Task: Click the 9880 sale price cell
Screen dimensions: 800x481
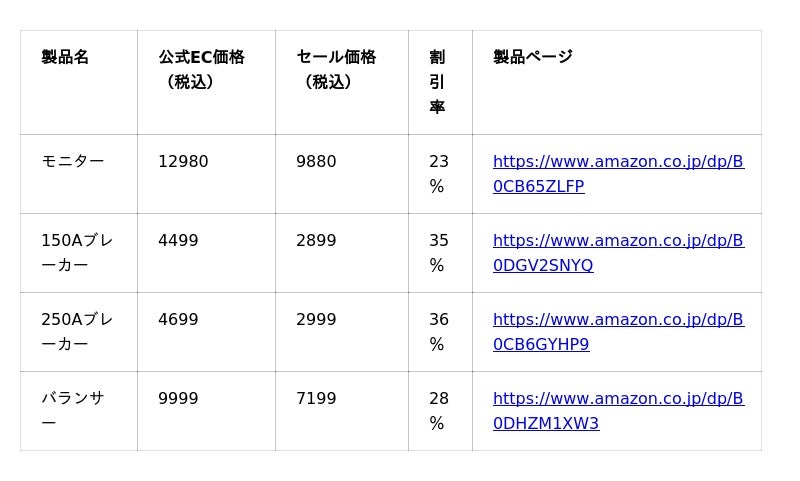Action: click(316, 162)
